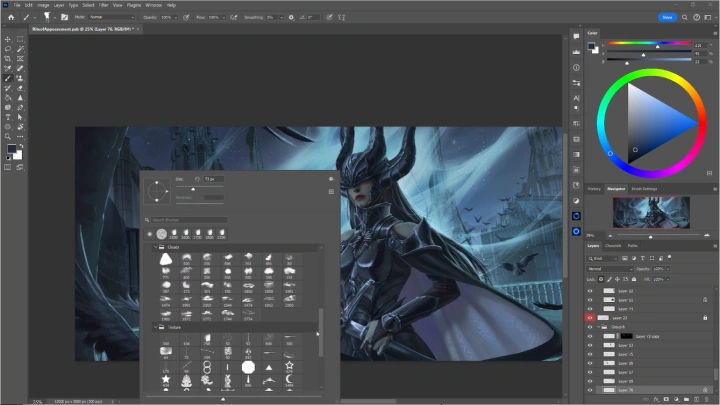The image size is (720, 405).
Task: Click the brush size value field
Action: click(x=214, y=179)
